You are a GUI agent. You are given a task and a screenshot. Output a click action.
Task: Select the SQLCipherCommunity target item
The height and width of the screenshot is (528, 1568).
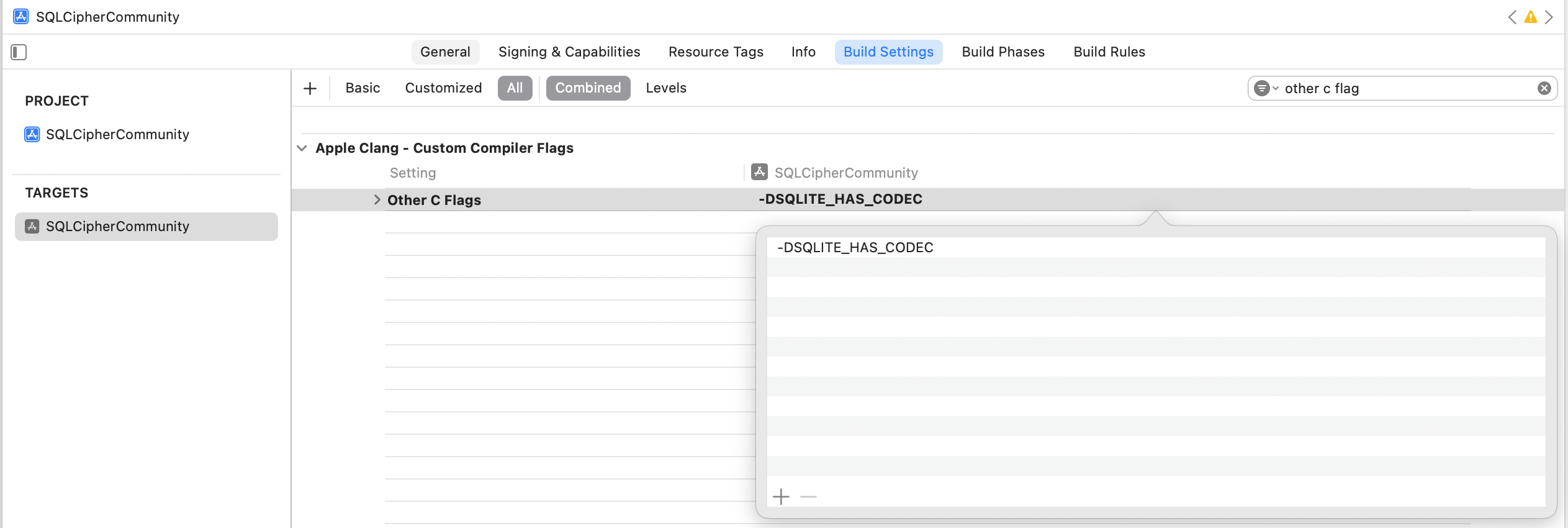coord(146,226)
